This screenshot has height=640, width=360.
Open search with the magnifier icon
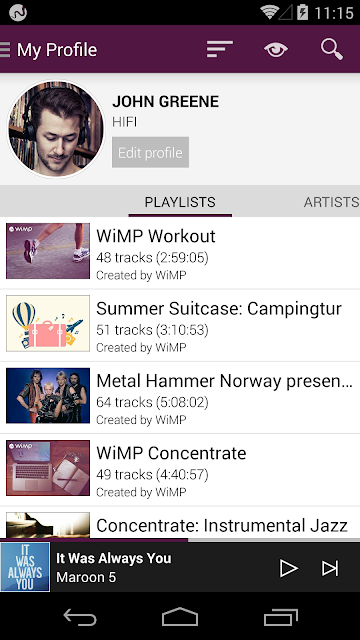coord(332,49)
